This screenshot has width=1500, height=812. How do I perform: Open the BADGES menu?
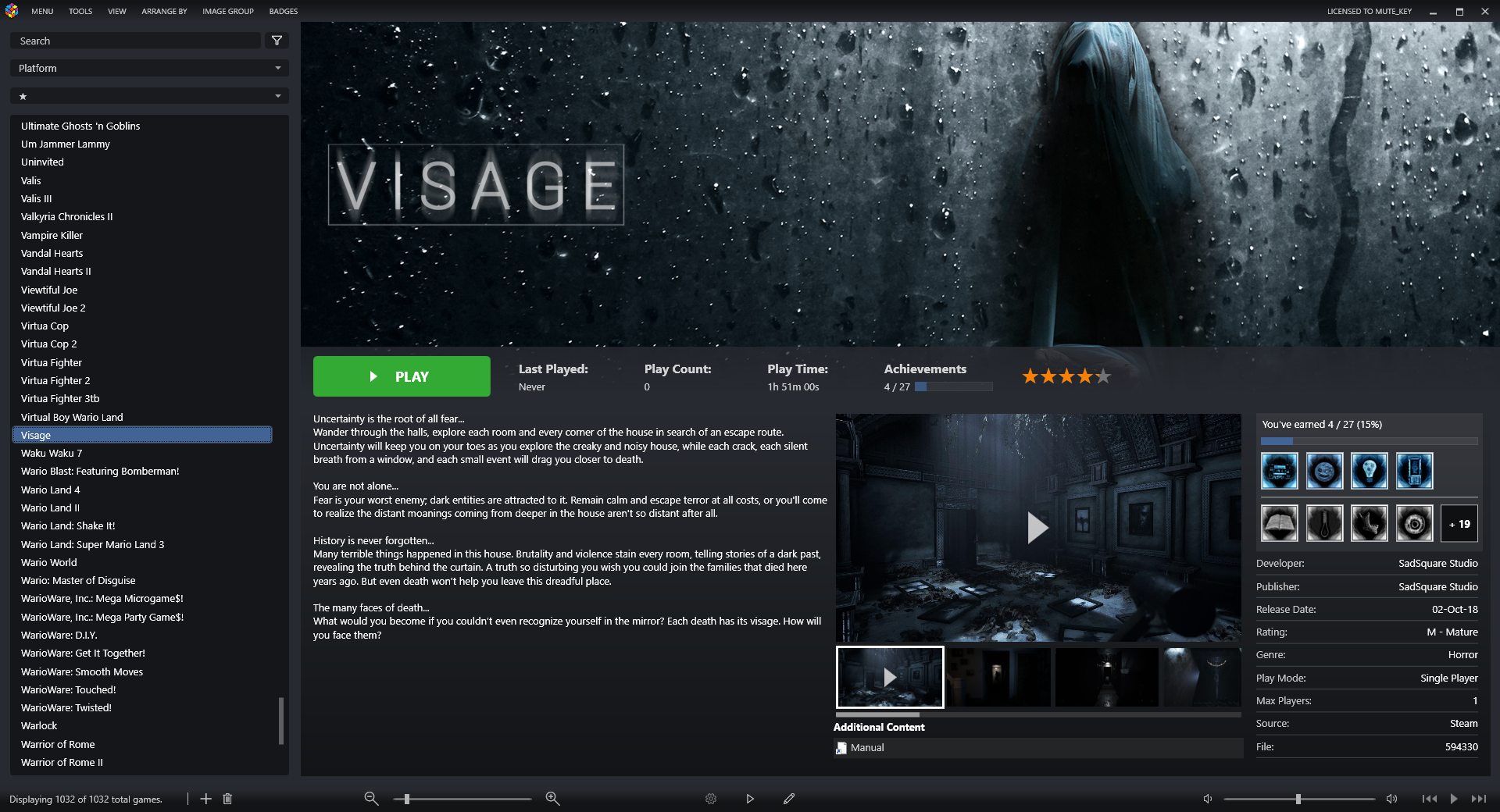coord(284,11)
